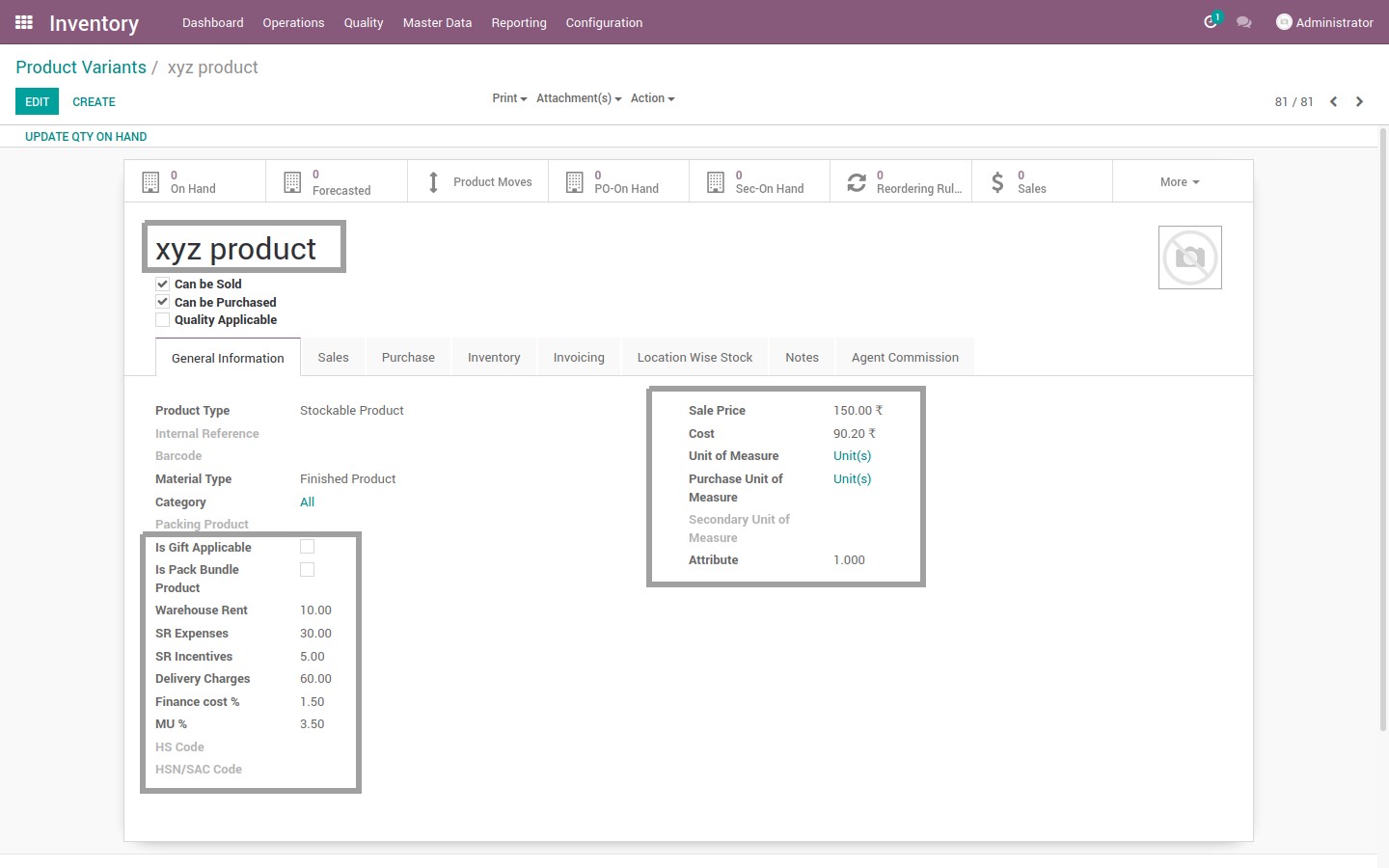Image resolution: width=1389 pixels, height=868 pixels.
Task: Open the On Hand smart button icon
Action: (x=151, y=181)
